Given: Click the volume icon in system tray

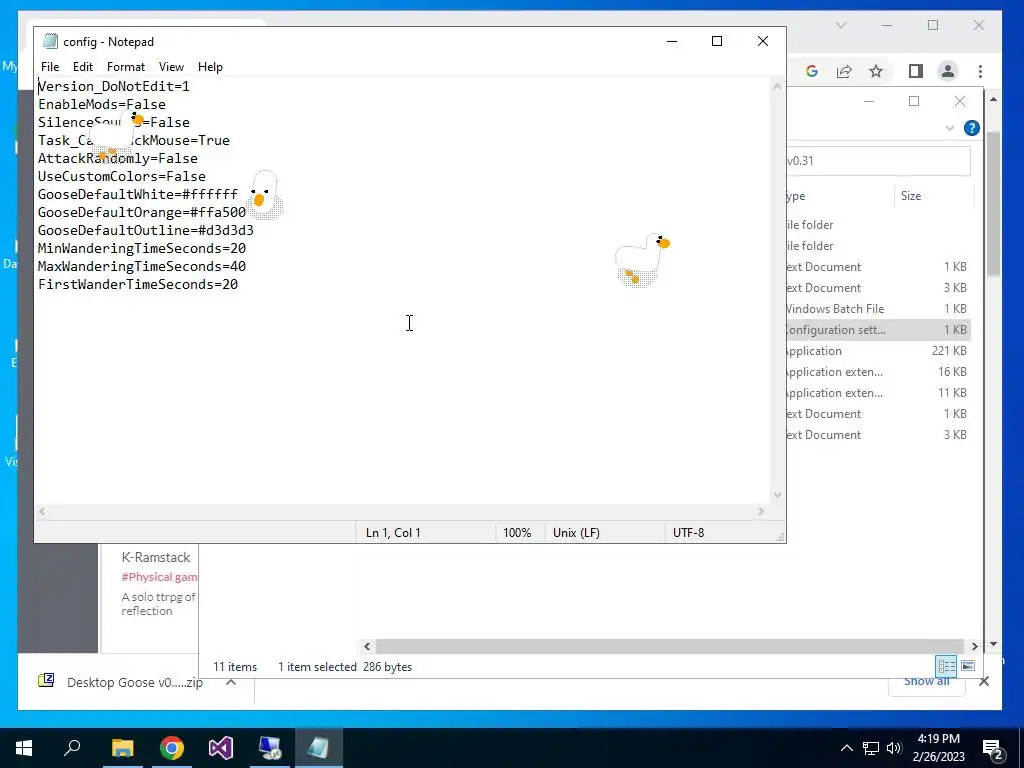Looking at the screenshot, I should point(894,748).
